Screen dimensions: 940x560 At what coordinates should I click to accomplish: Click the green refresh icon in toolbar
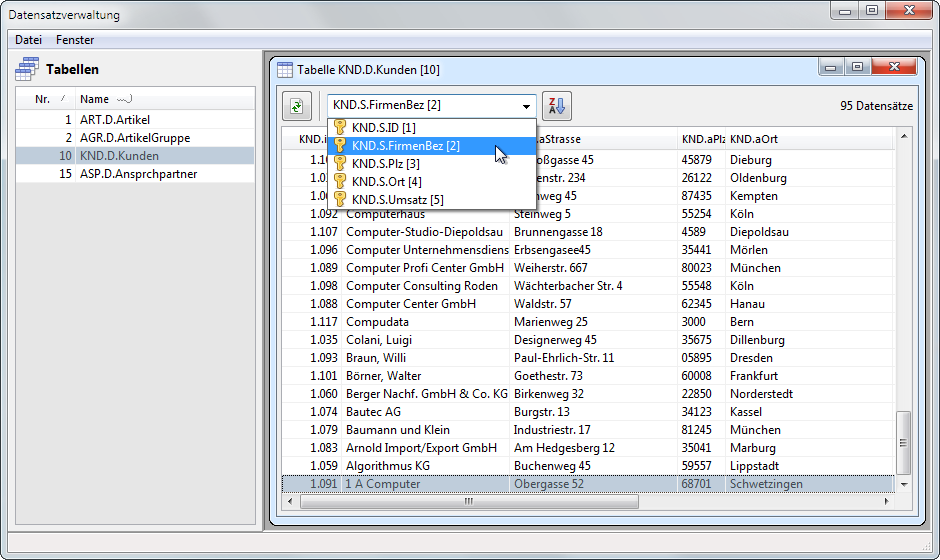pyautogui.click(x=297, y=106)
